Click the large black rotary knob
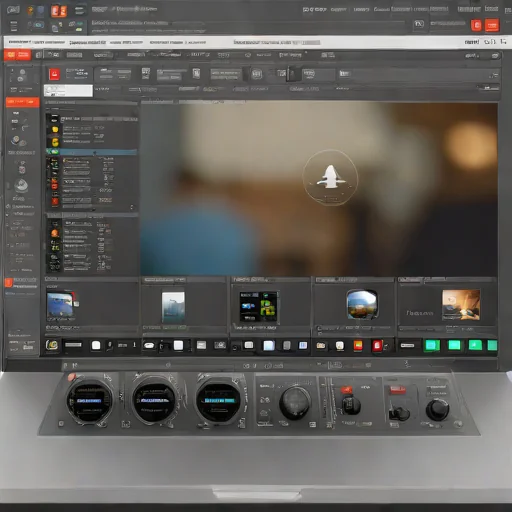512x512 pixels. (295, 403)
